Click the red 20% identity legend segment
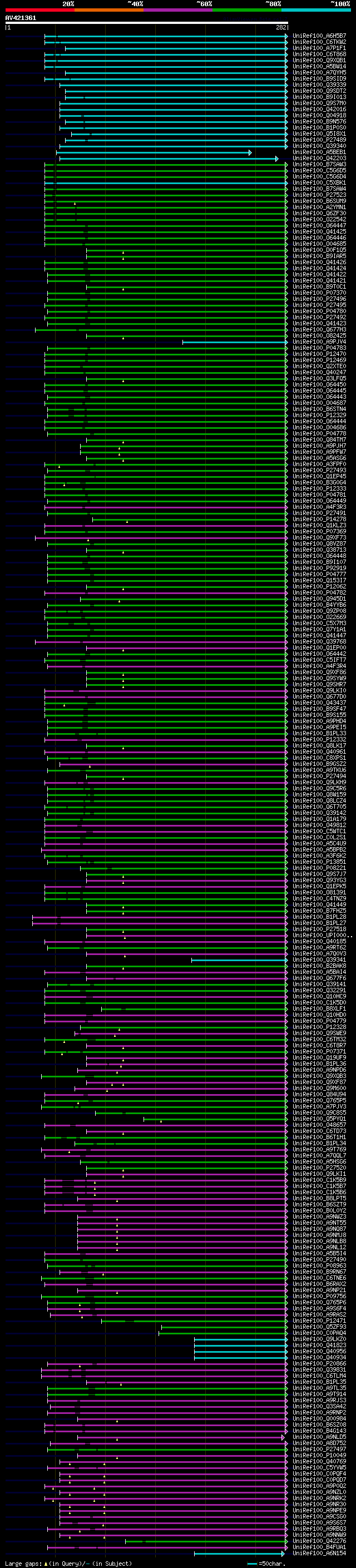This screenshot has width=356, height=1568. [x=39, y=10]
